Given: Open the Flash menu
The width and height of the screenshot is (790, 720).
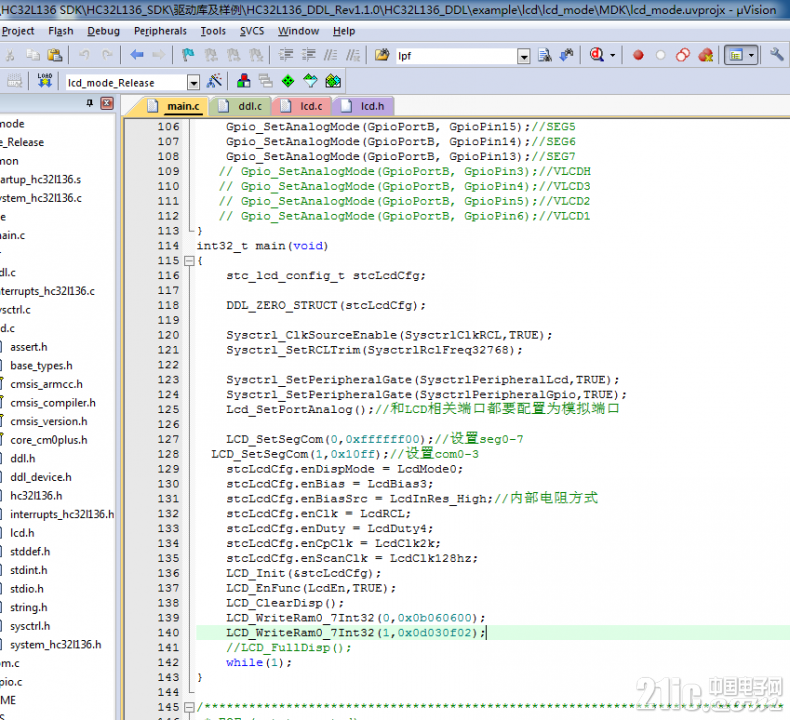Looking at the screenshot, I should pyautogui.click(x=61, y=31).
